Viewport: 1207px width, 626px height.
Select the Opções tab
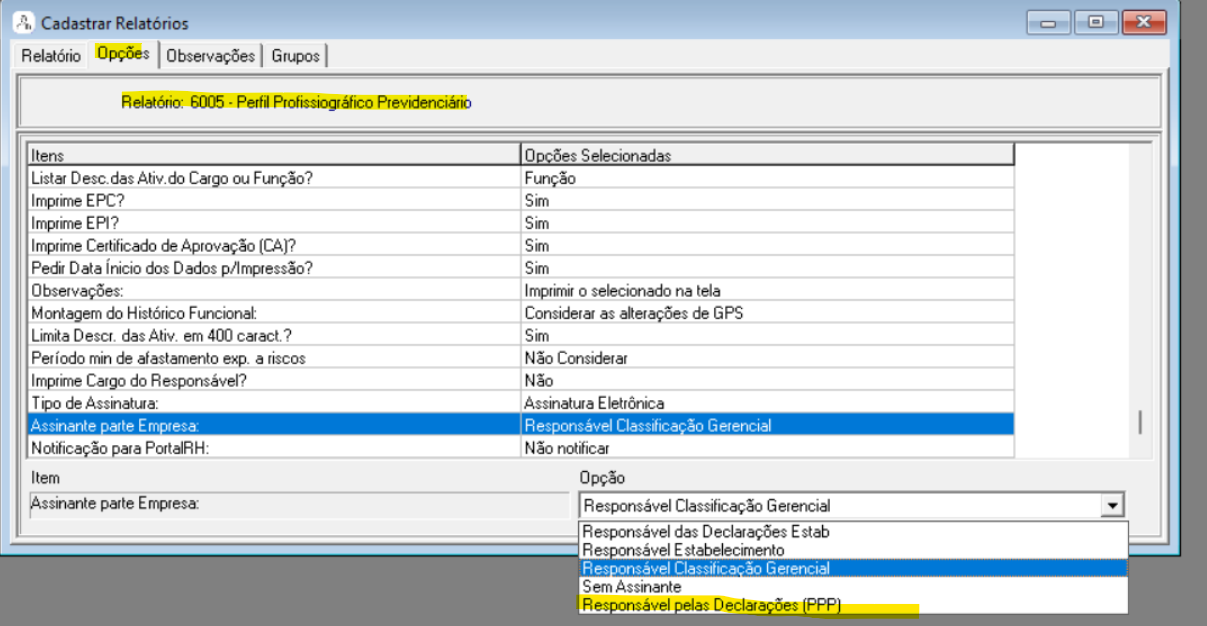coord(123,54)
